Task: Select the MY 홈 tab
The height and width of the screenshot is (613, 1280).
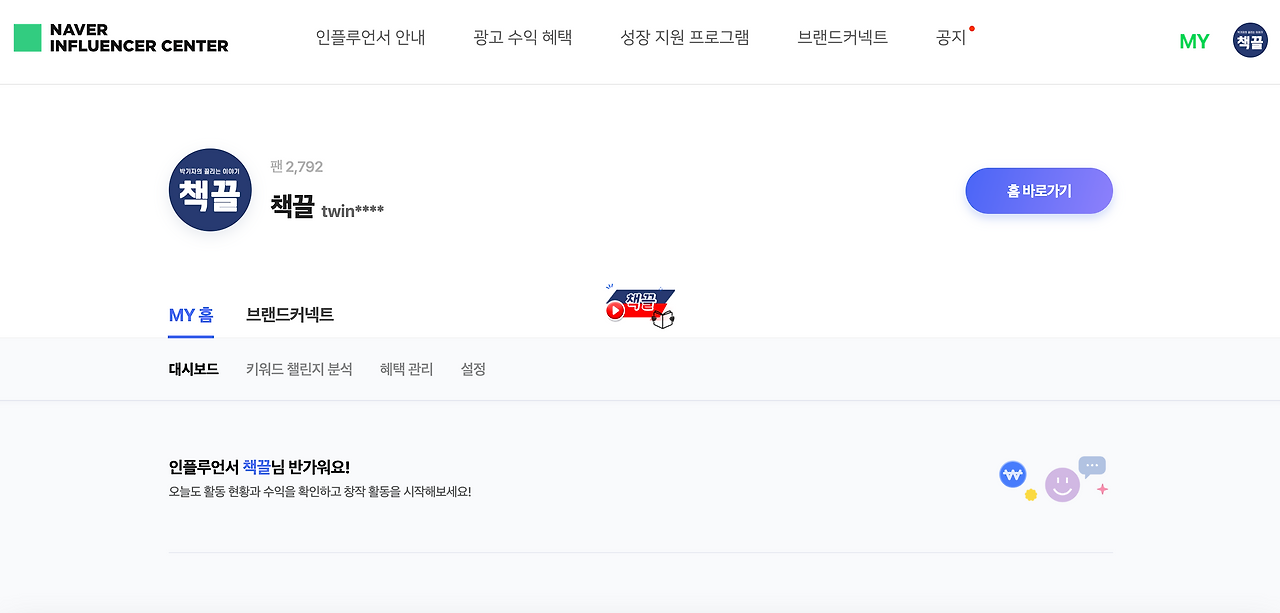Action: coord(190,314)
